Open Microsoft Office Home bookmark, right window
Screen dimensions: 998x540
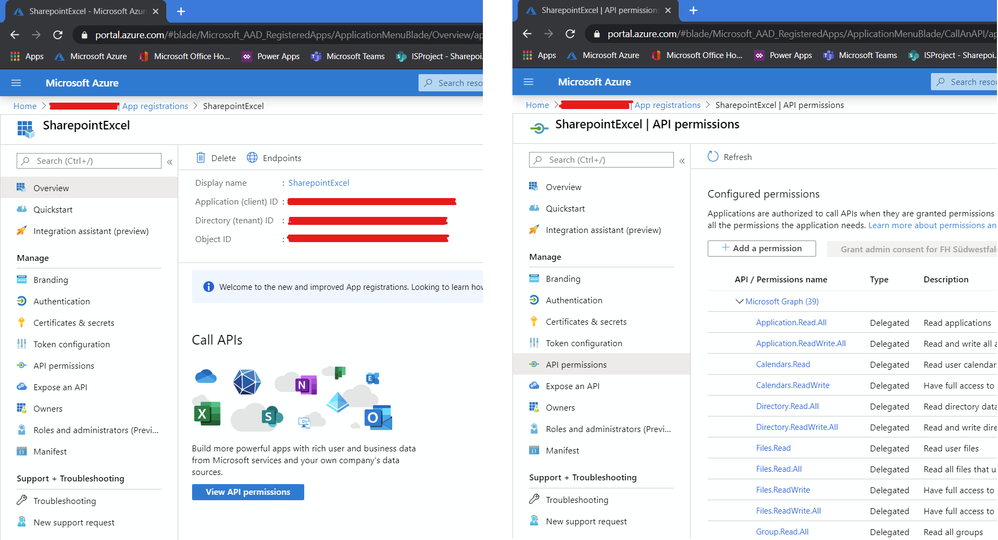click(x=696, y=55)
